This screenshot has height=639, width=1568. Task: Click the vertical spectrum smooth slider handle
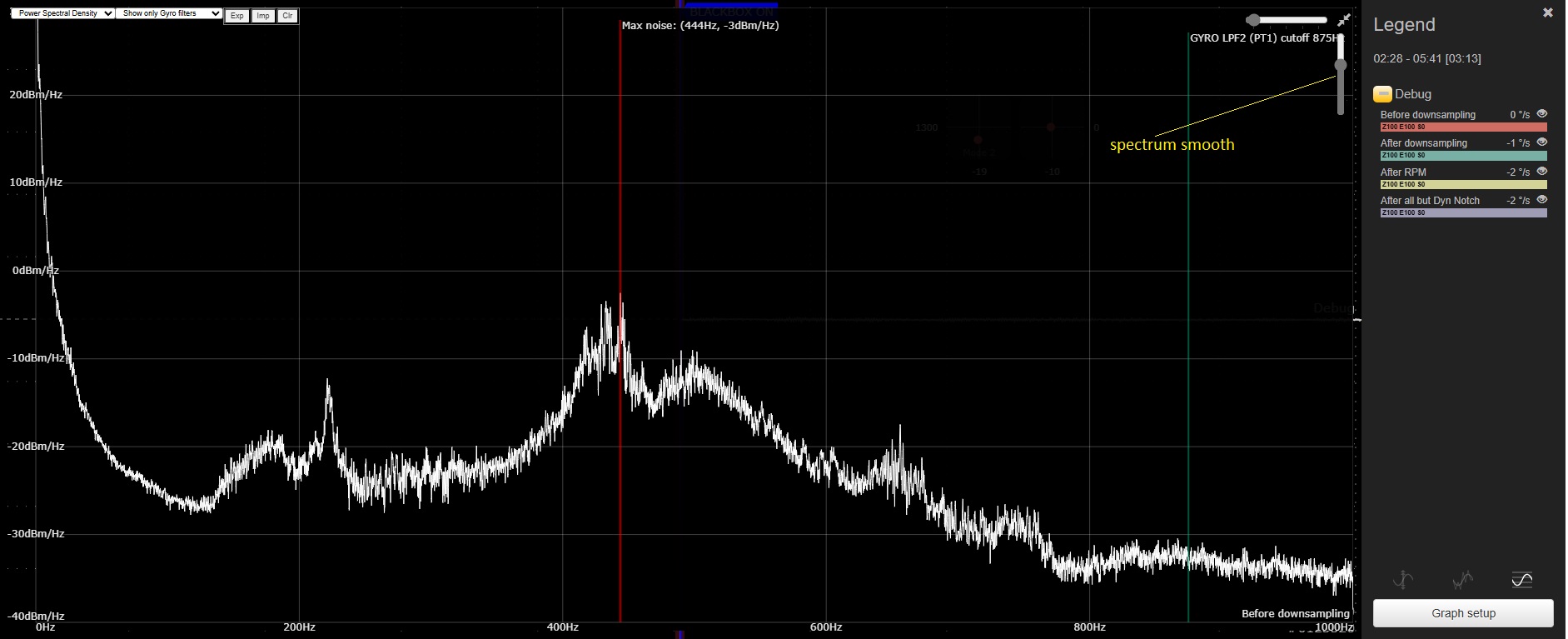pyautogui.click(x=1341, y=65)
